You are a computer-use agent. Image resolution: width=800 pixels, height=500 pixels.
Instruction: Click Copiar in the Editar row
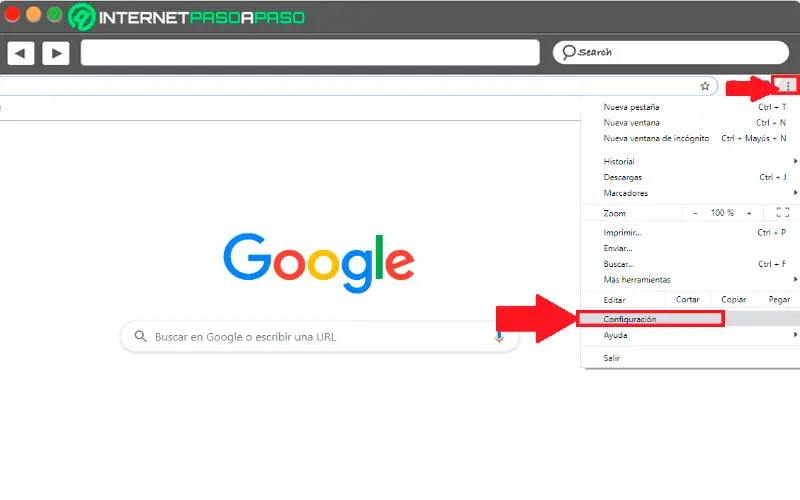pyautogui.click(x=733, y=299)
